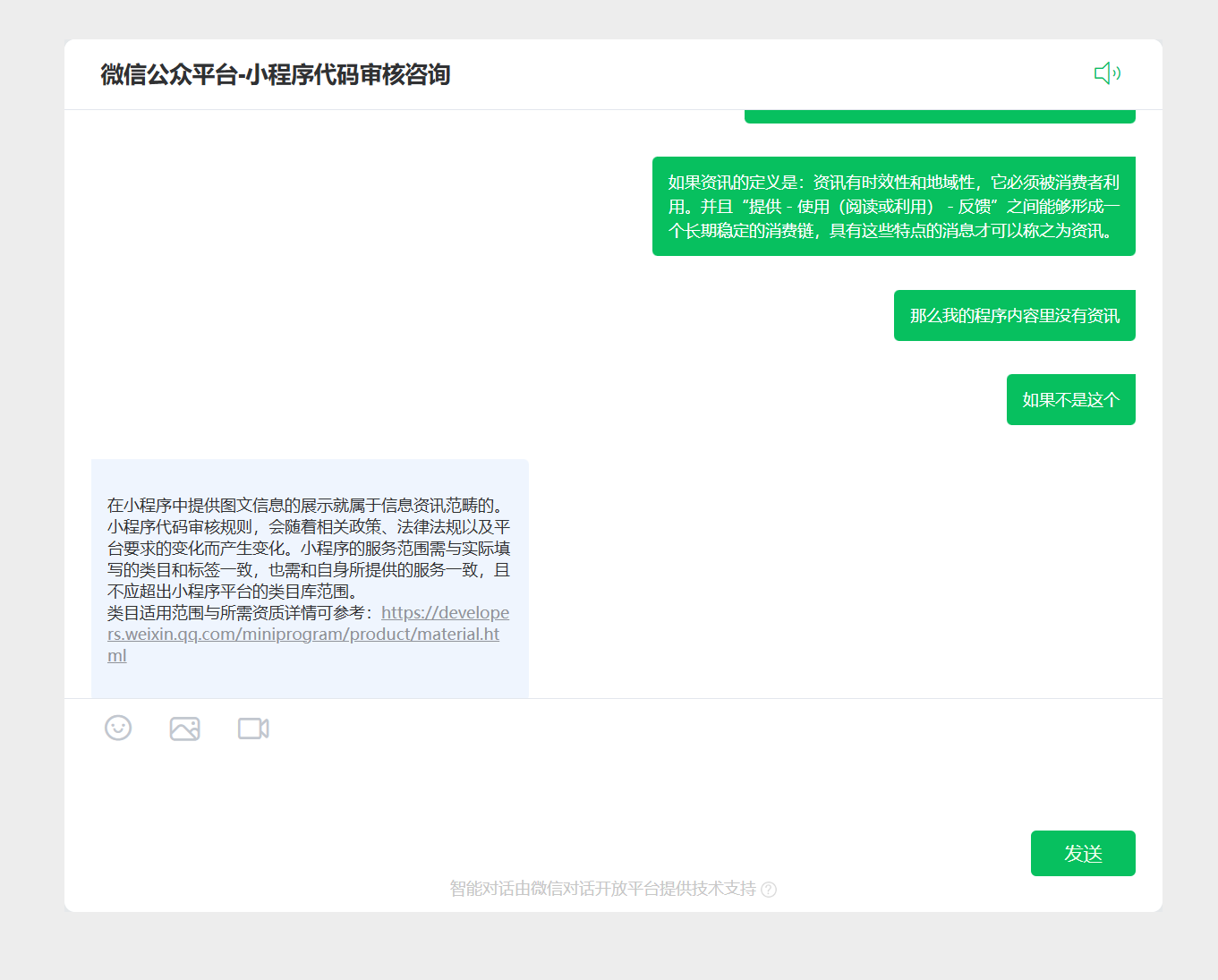Select the bubble explaining 资讯的定义
The width and height of the screenshot is (1218, 980).
coord(893,206)
